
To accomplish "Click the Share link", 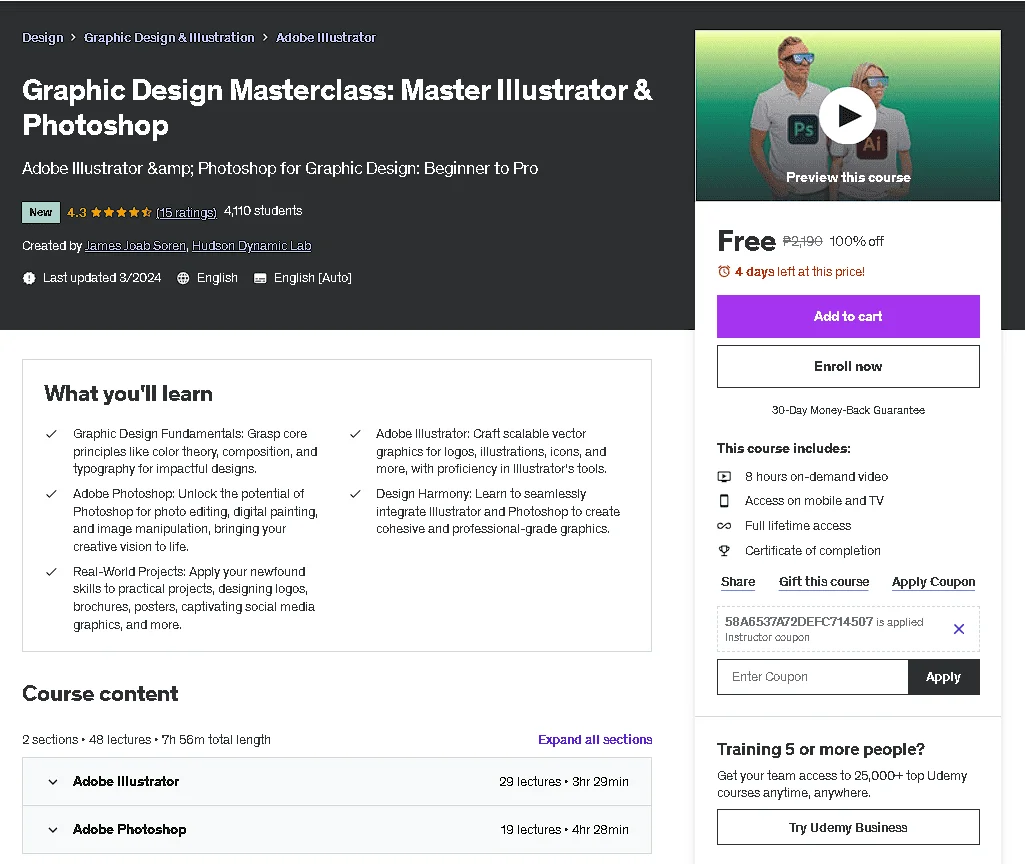I will point(738,582).
